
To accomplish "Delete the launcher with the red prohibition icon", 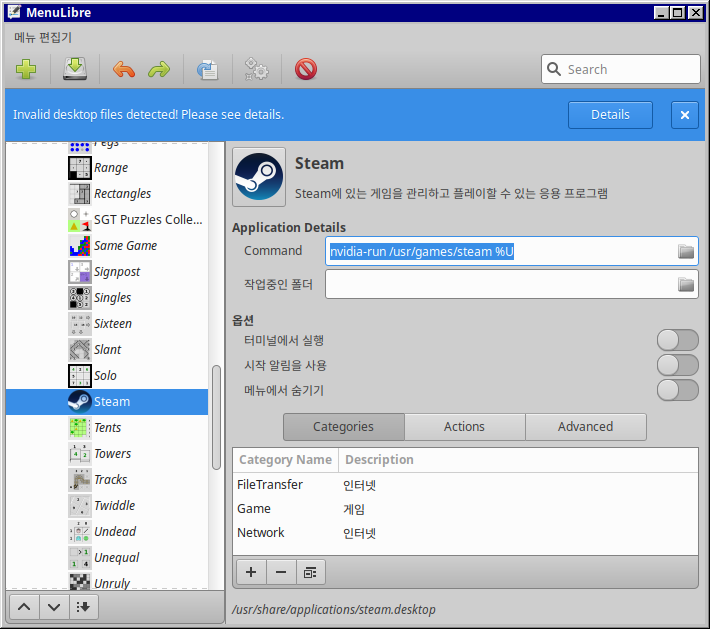I will [306, 69].
